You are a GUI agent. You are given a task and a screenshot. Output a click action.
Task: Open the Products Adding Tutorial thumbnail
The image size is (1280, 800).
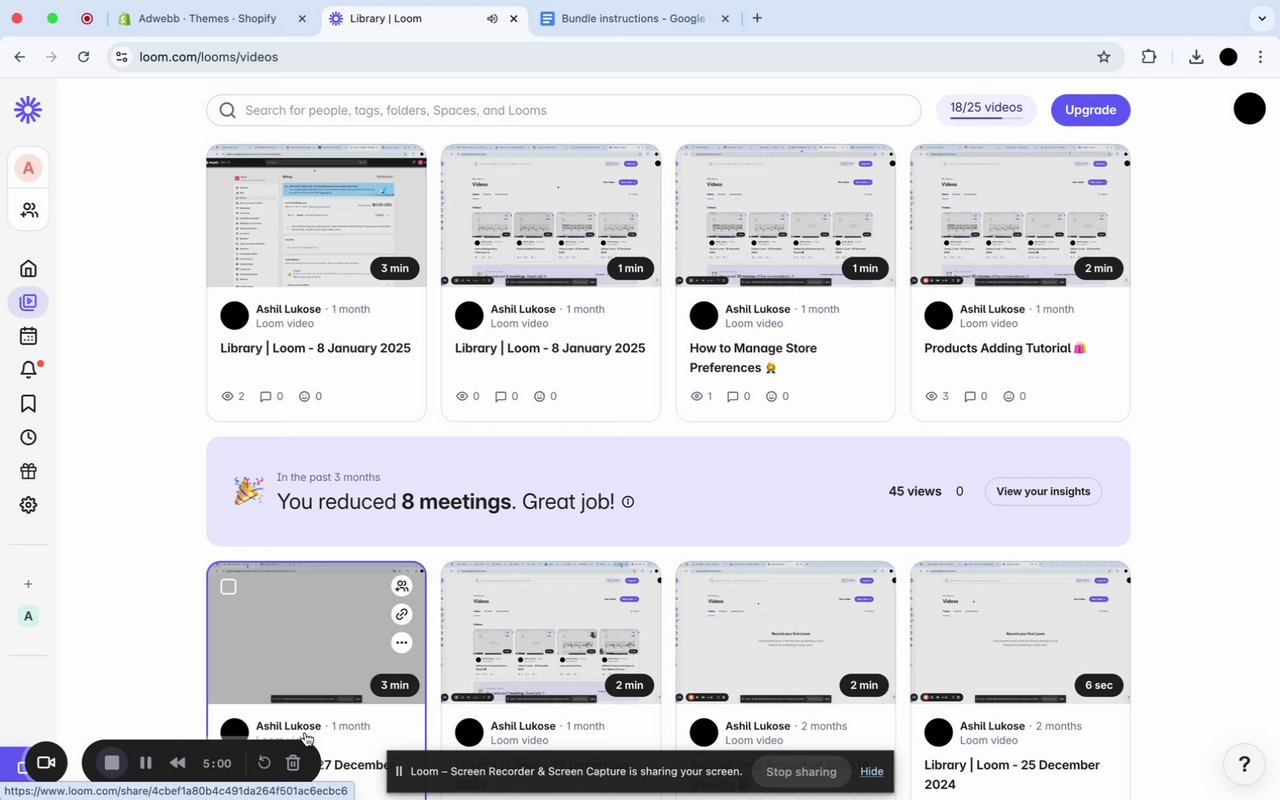(x=1020, y=216)
